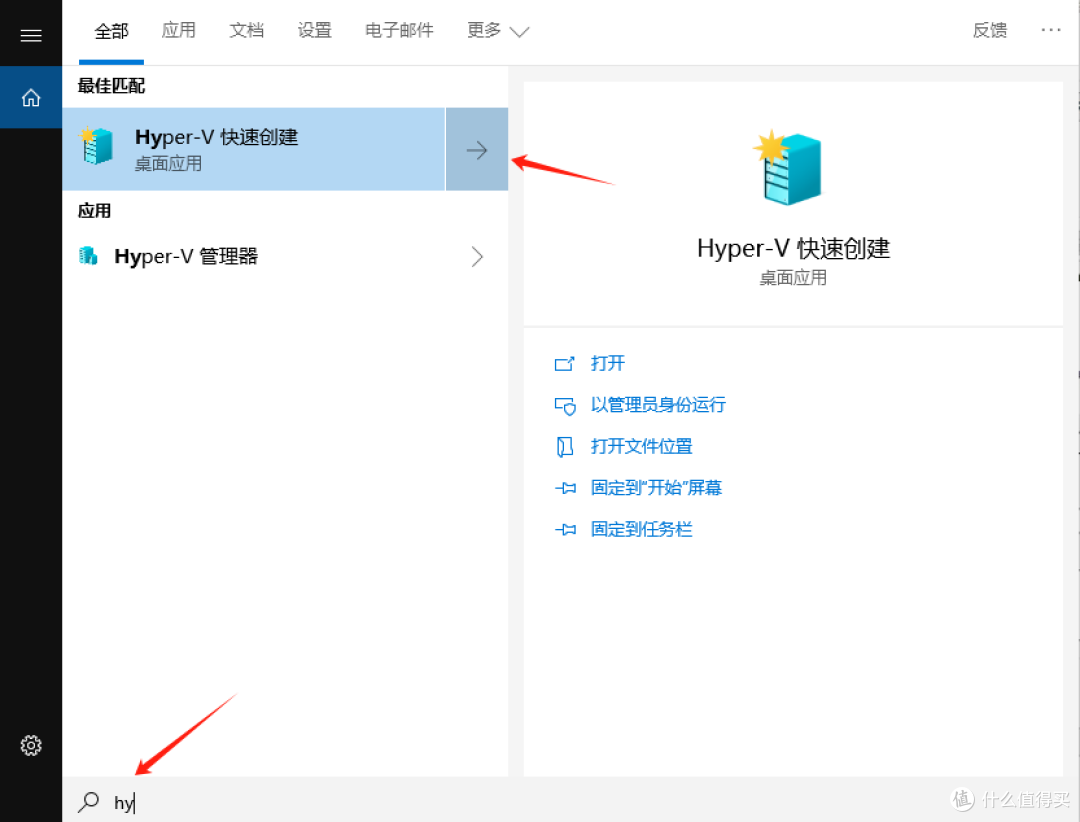Screen dimensions: 1080x822
Task: Switch to the 文档 tab
Action: (247, 30)
